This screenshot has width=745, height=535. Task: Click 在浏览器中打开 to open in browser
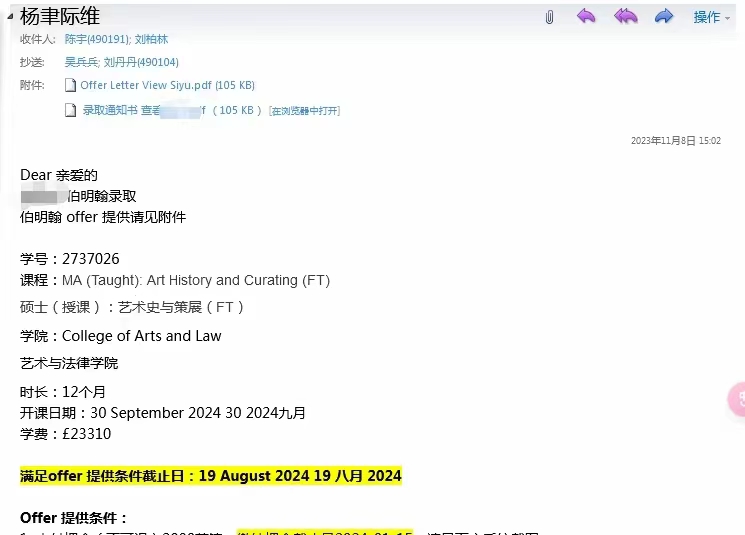305,111
